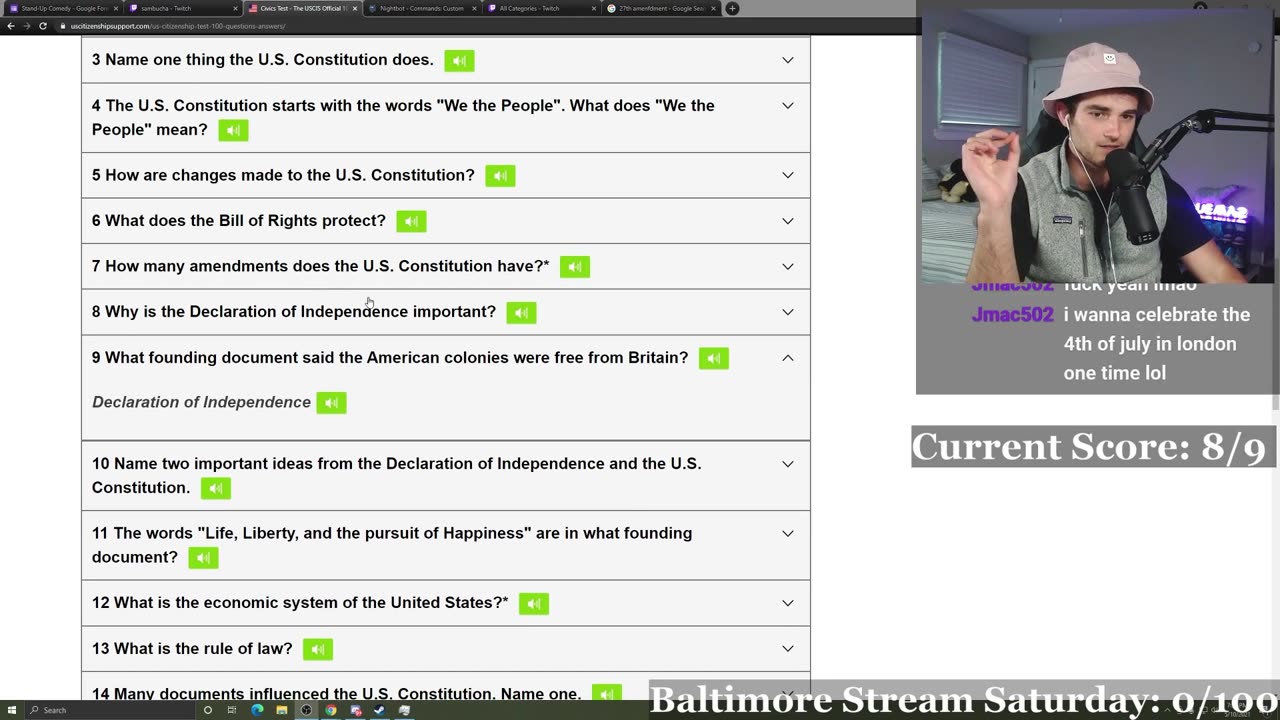Play audio for question 14 documents influenced
Image resolution: width=1280 pixels, height=720 pixels.
(606, 693)
